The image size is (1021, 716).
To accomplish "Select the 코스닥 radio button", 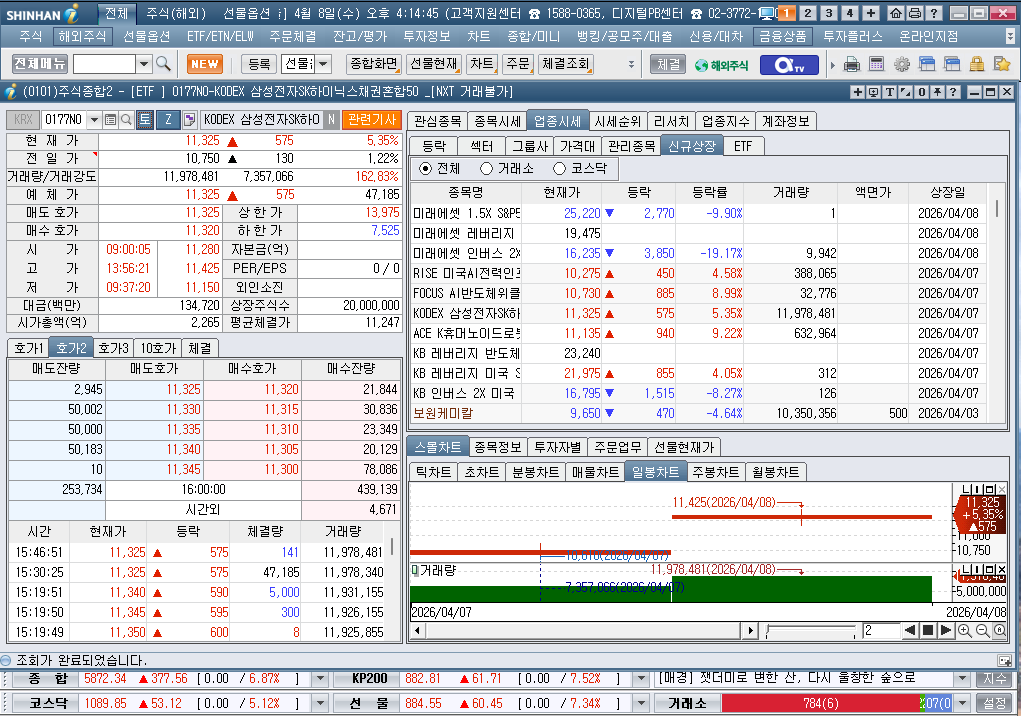I will tap(559, 169).
